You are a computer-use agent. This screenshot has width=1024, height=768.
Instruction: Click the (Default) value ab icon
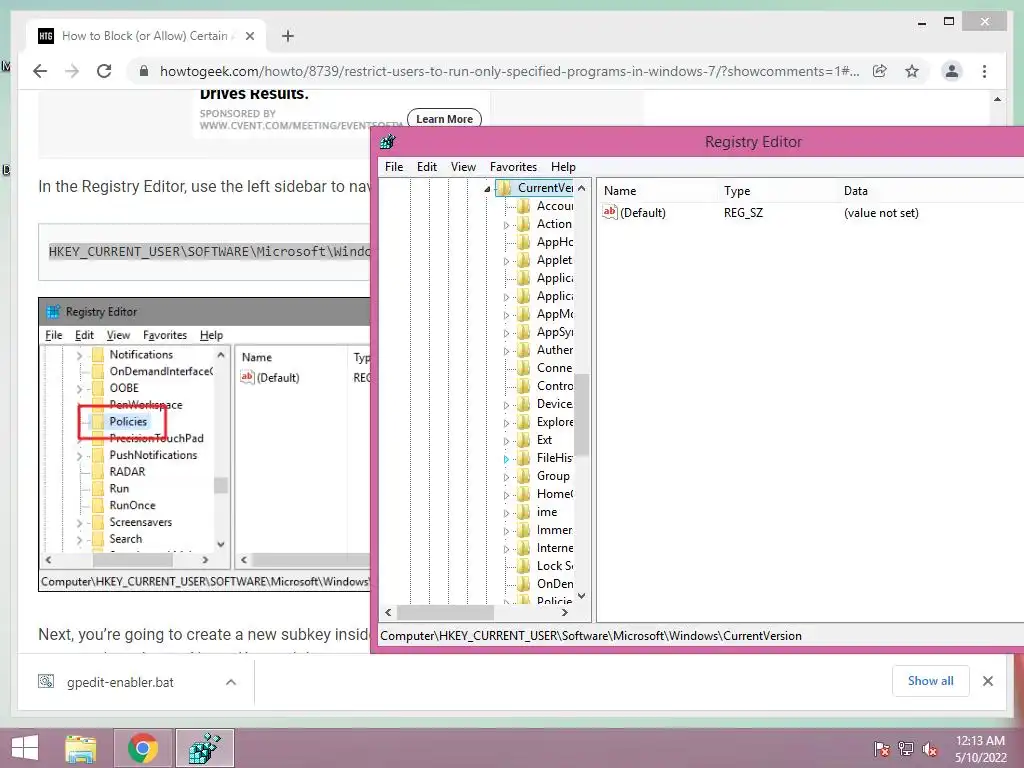[x=609, y=212]
